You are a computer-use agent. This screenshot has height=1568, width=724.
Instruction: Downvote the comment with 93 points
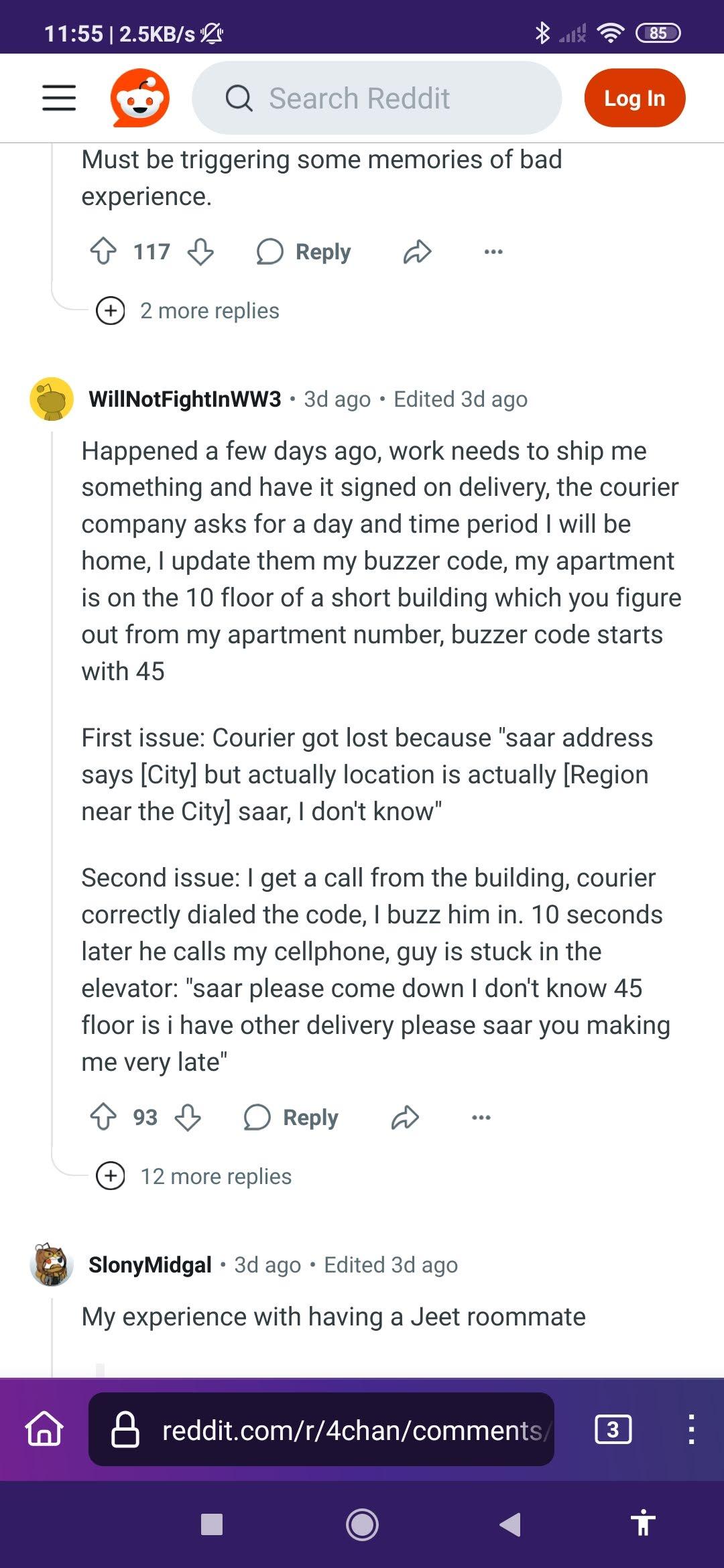pos(188,1117)
